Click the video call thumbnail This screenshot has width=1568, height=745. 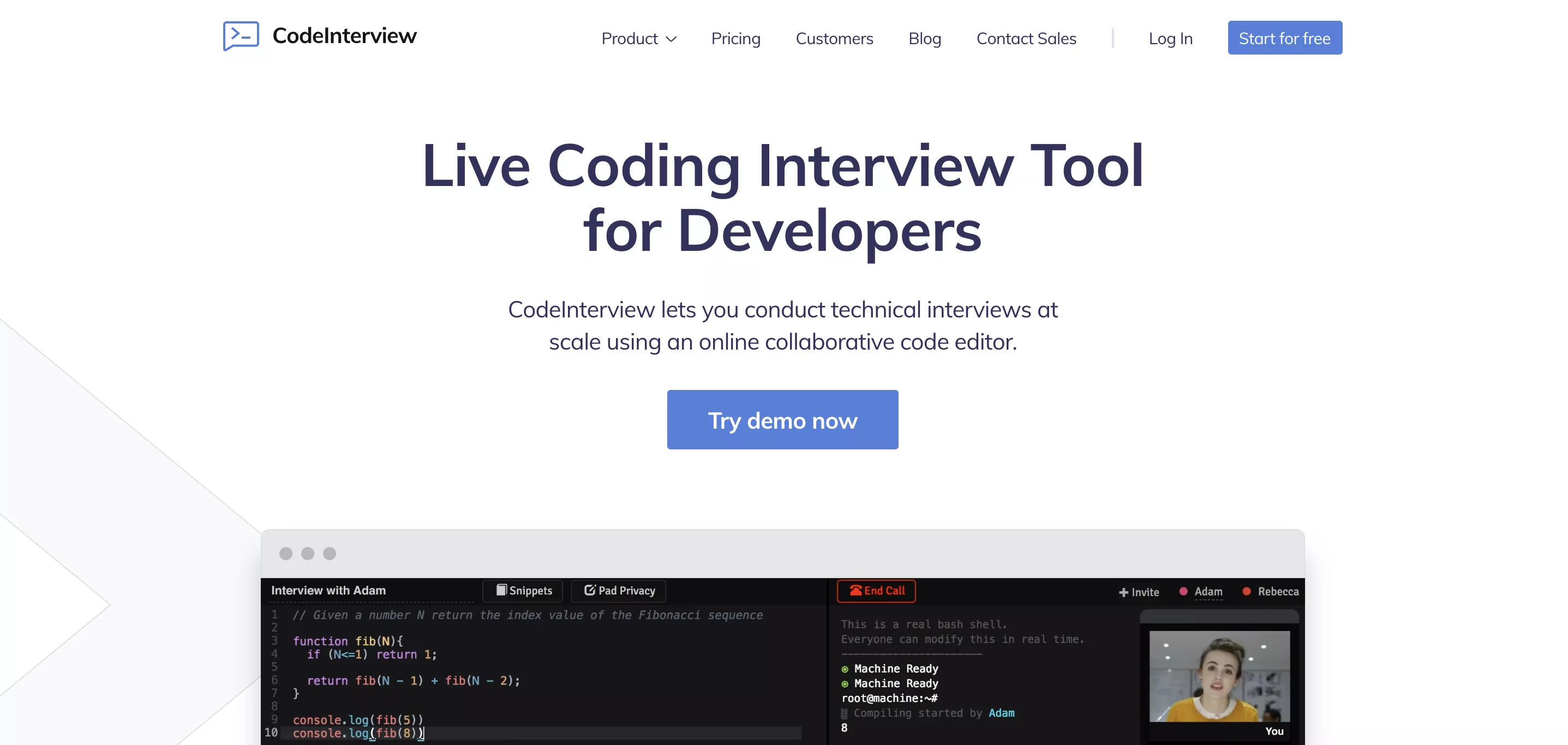coord(1219,676)
